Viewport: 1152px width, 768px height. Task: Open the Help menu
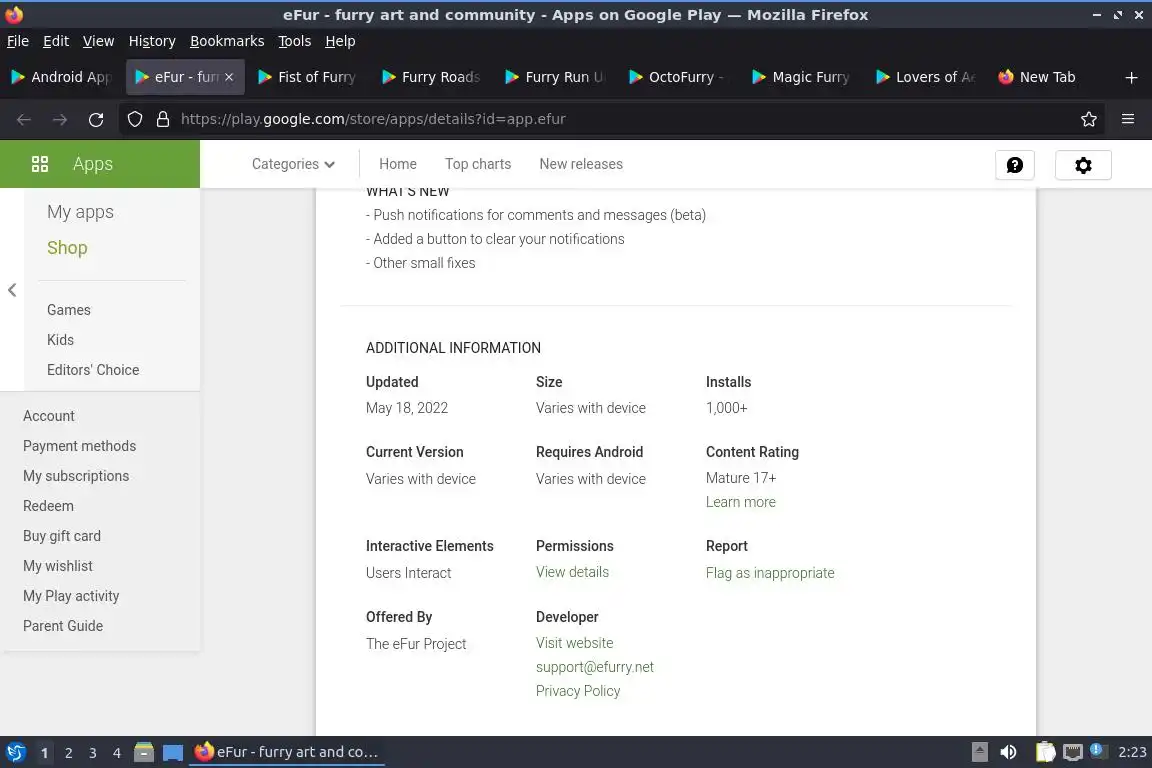(x=340, y=41)
